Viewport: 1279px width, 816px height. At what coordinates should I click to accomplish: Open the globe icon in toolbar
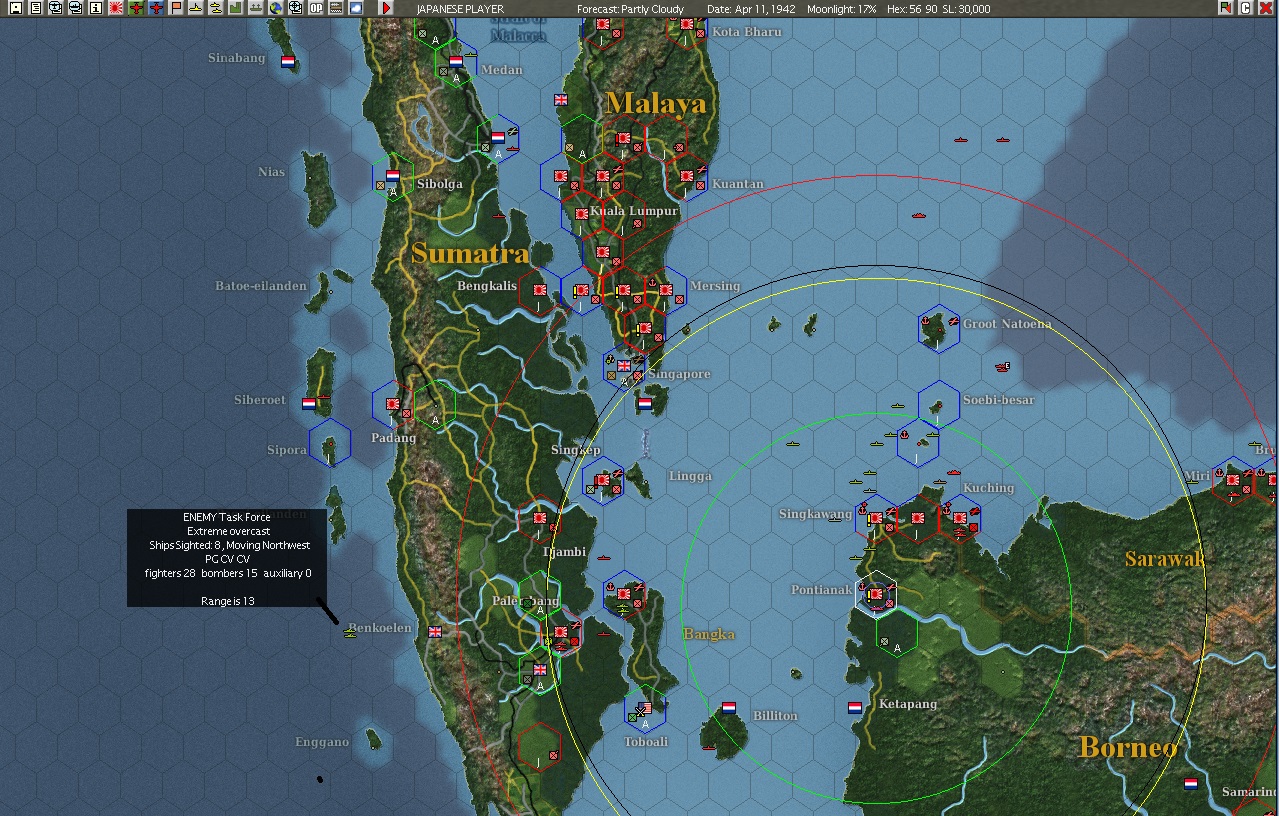click(275, 8)
